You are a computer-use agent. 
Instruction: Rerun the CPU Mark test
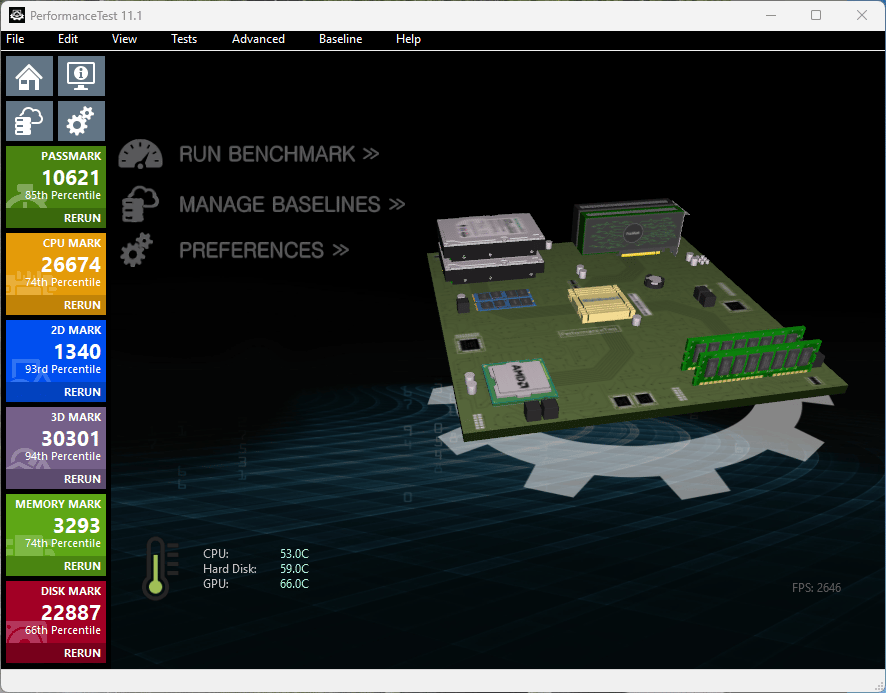click(82, 305)
